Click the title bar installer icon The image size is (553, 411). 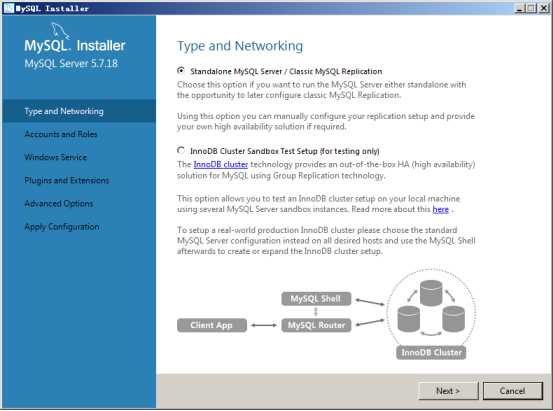pos(8,8)
